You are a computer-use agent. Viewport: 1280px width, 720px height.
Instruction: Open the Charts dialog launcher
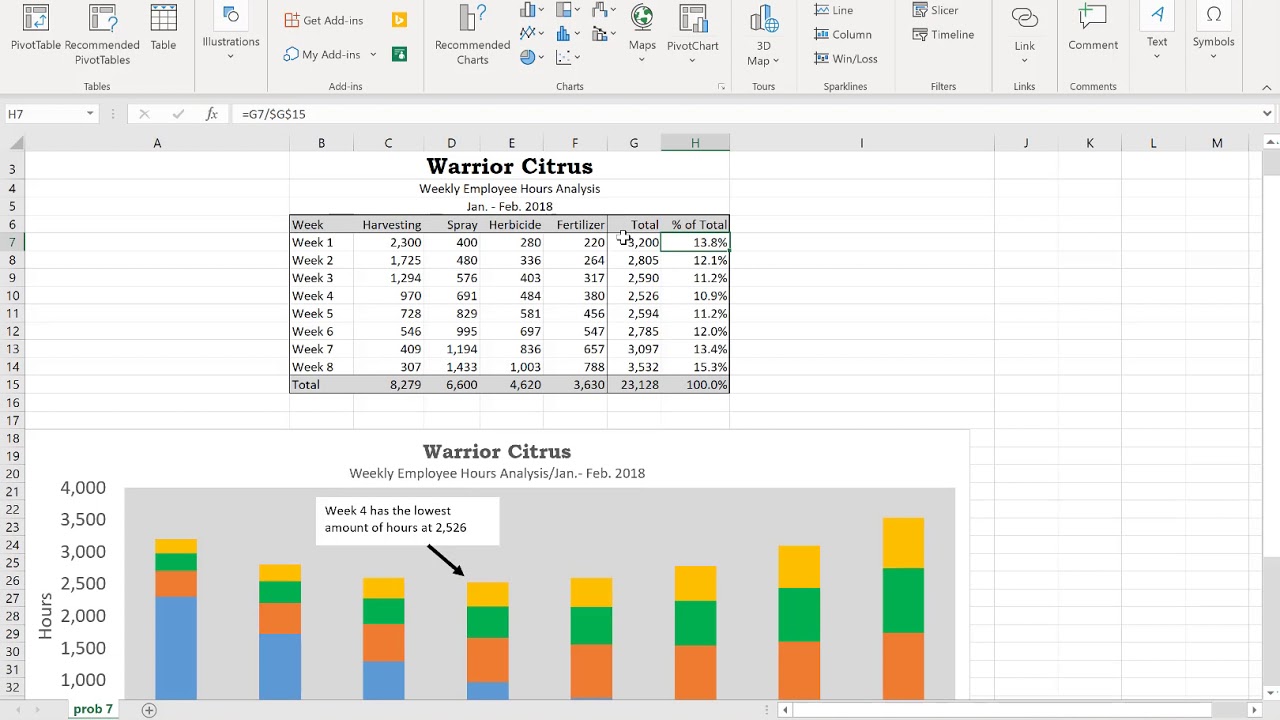(x=721, y=87)
